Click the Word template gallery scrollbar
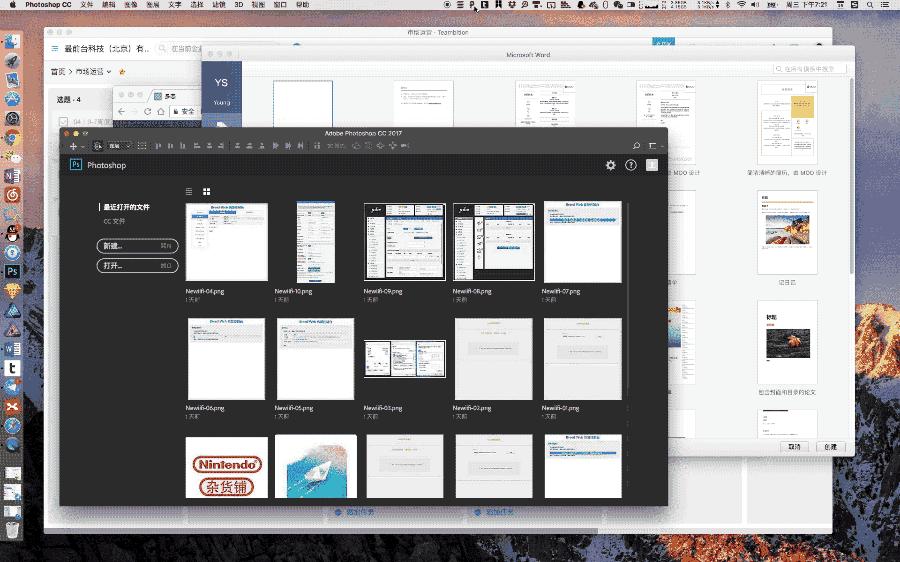Viewport: 900px width, 562px height. tap(851, 176)
